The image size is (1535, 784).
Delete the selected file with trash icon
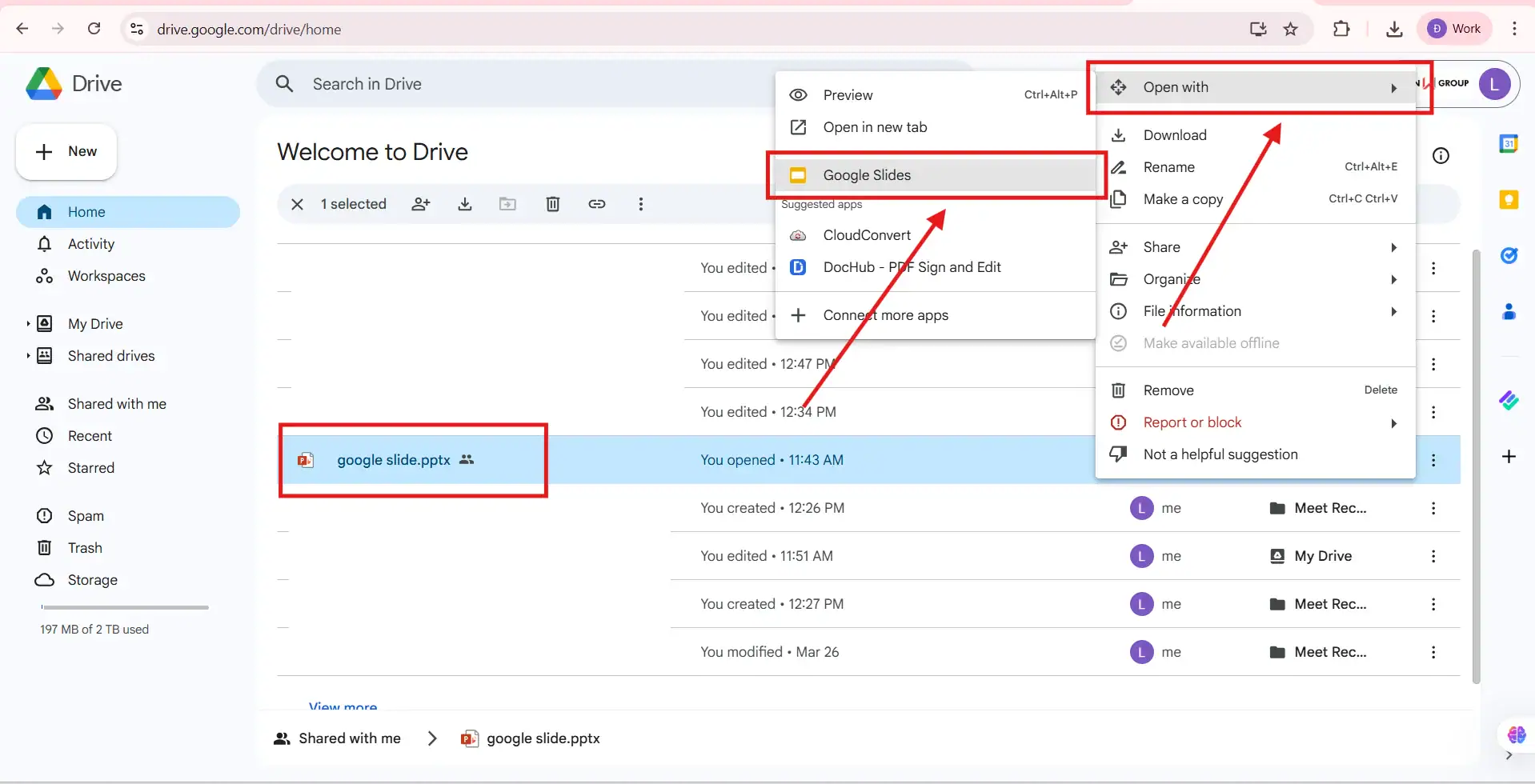tap(552, 204)
